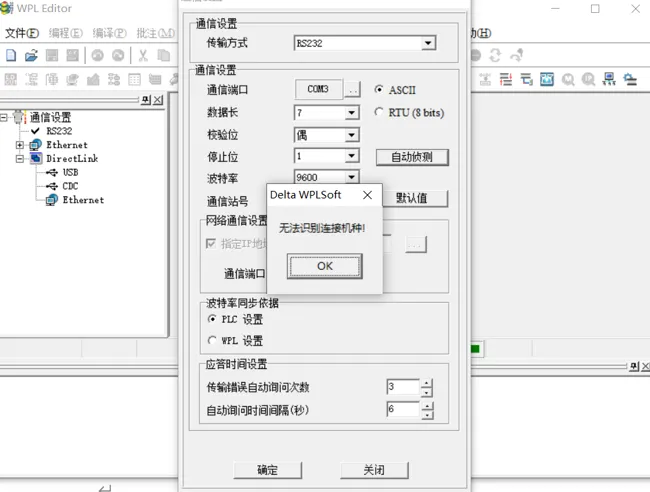The image size is (650, 492).
Task: Toggle the 指定IP地址 checkbox
Action: [211, 243]
